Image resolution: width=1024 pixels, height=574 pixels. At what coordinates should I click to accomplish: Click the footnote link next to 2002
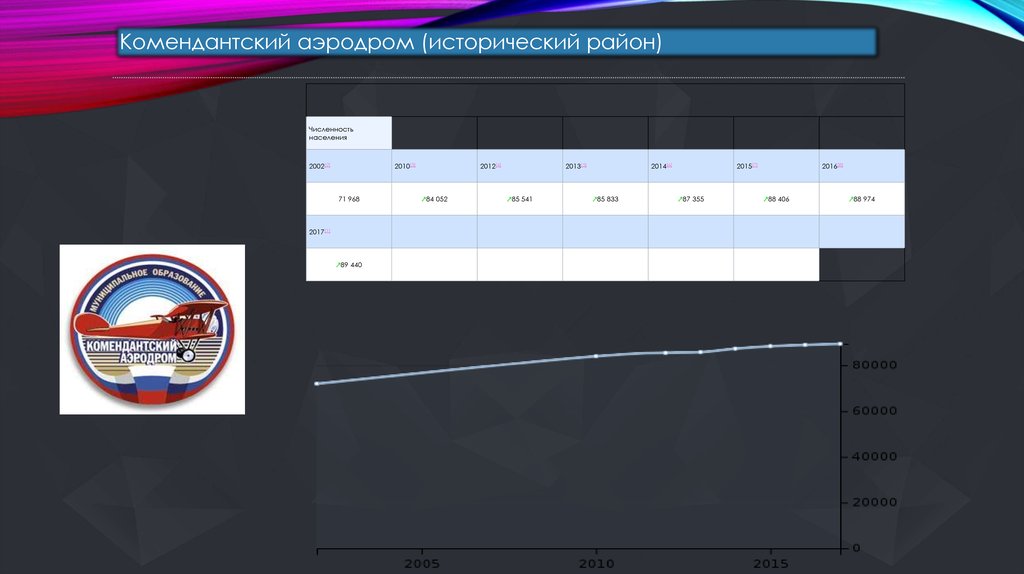tap(328, 165)
